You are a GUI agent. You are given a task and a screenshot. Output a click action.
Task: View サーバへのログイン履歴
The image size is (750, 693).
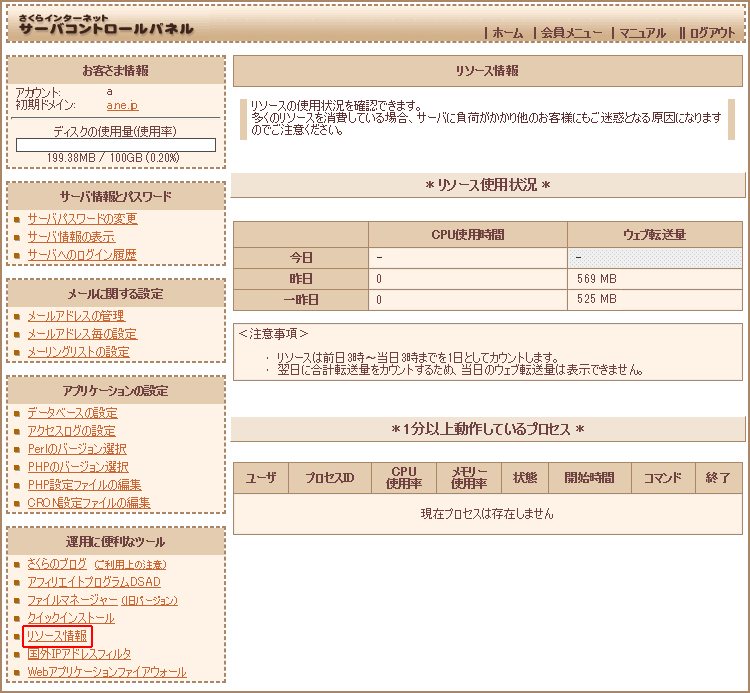click(x=82, y=255)
